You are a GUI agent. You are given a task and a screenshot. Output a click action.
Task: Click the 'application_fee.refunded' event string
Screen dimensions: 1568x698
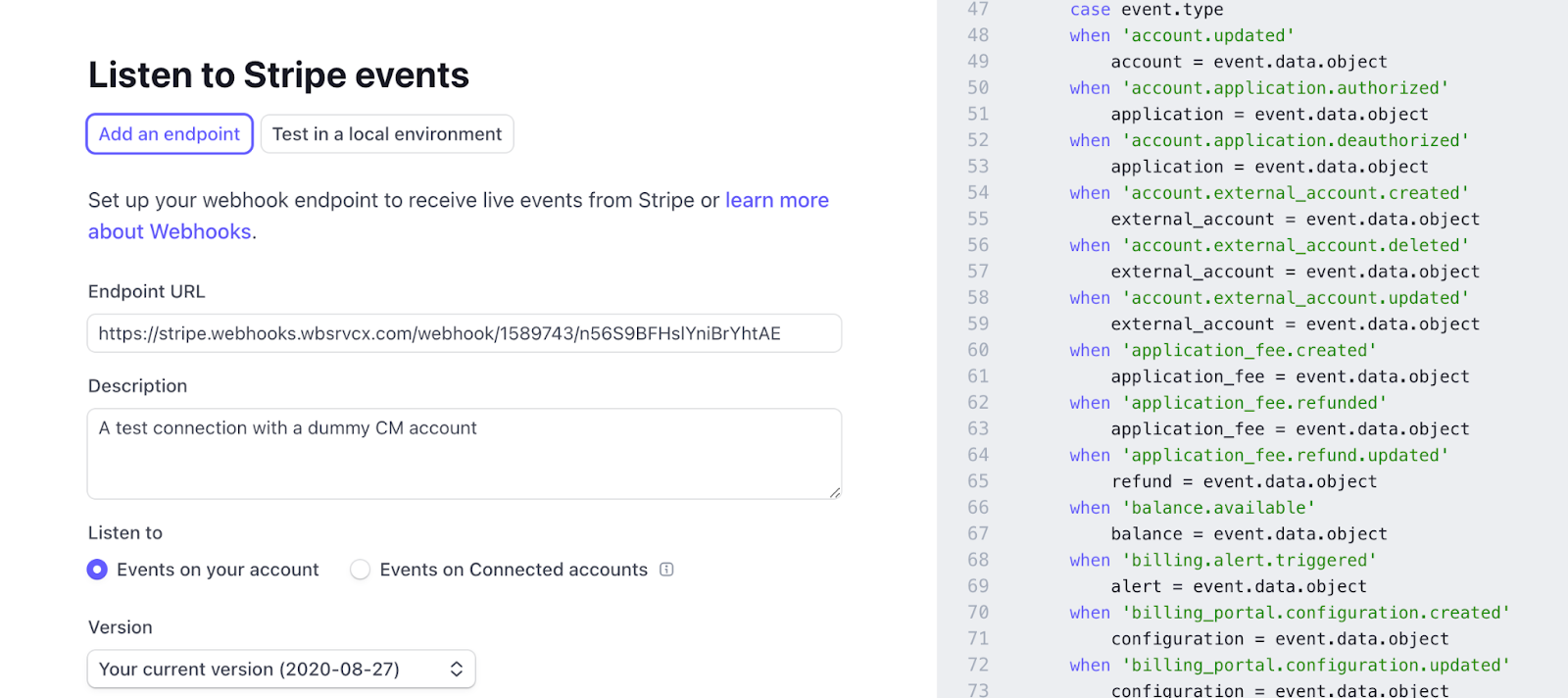click(x=1254, y=403)
